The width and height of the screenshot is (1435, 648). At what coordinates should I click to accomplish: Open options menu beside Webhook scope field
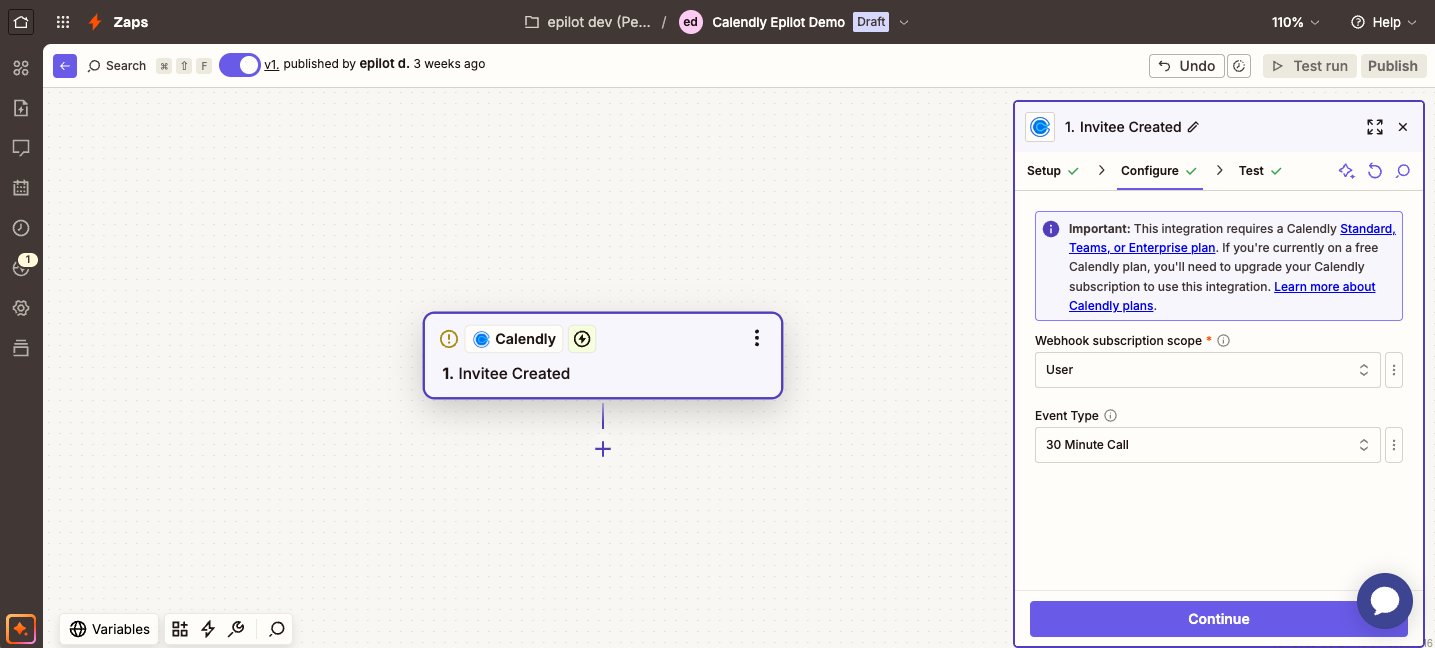coord(1394,370)
